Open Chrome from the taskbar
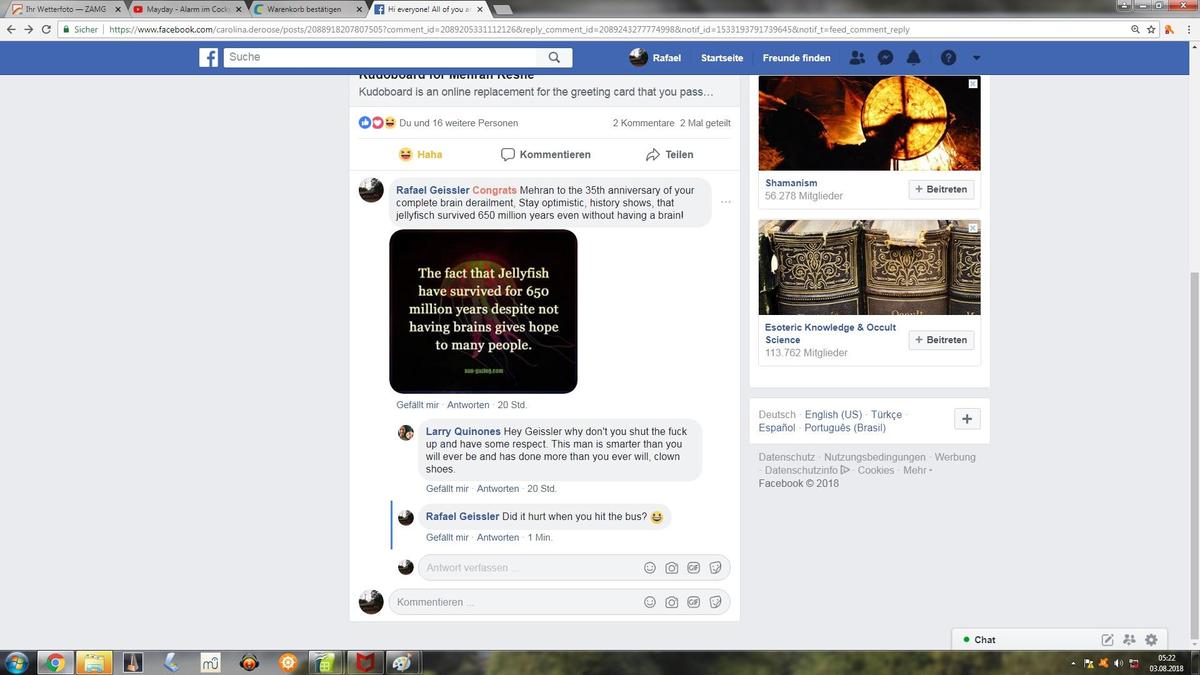 (x=55, y=662)
